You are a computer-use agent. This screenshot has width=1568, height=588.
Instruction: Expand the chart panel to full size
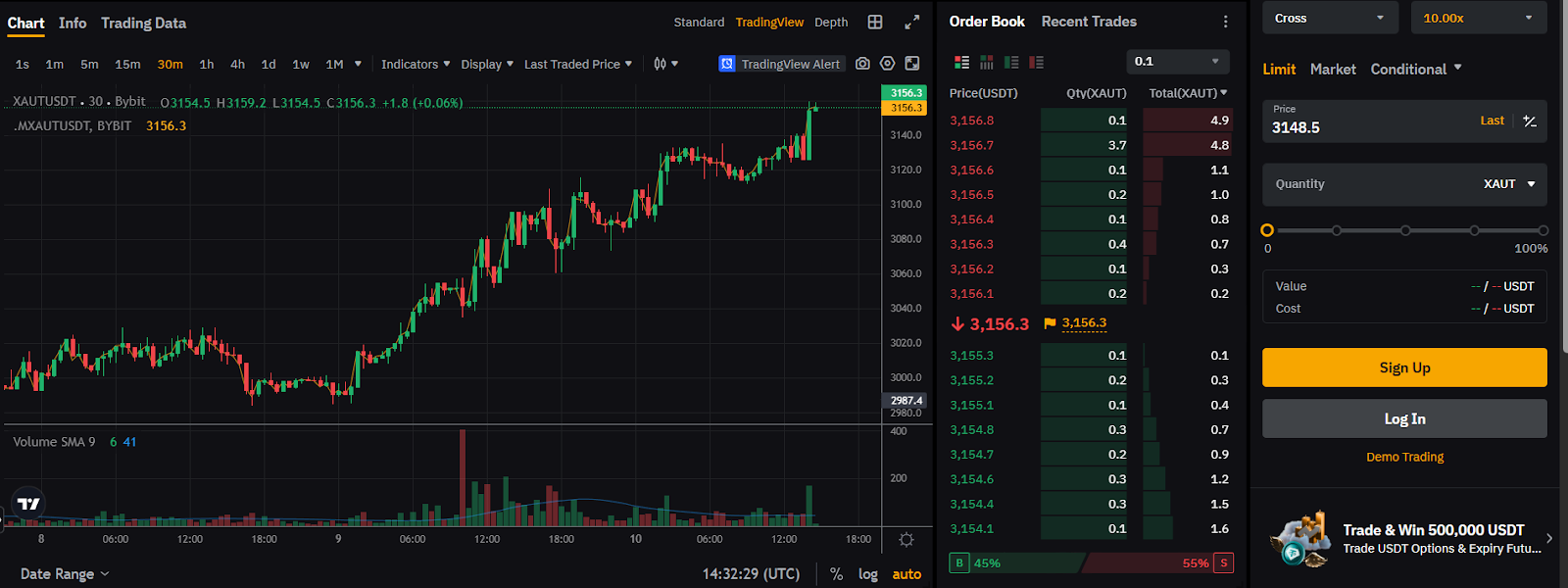click(x=912, y=22)
